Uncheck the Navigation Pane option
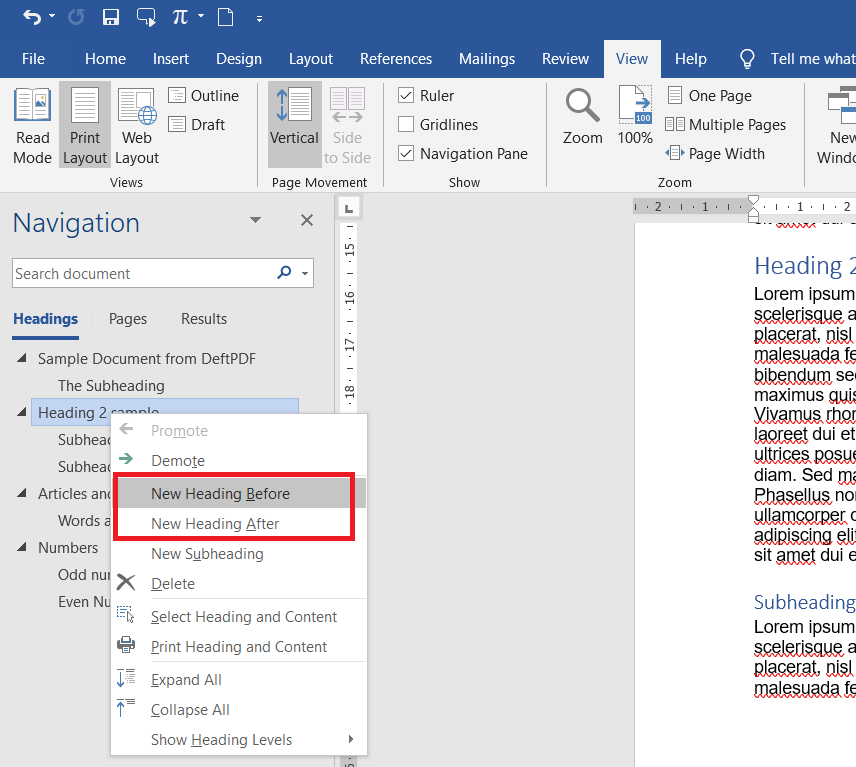 [406, 153]
